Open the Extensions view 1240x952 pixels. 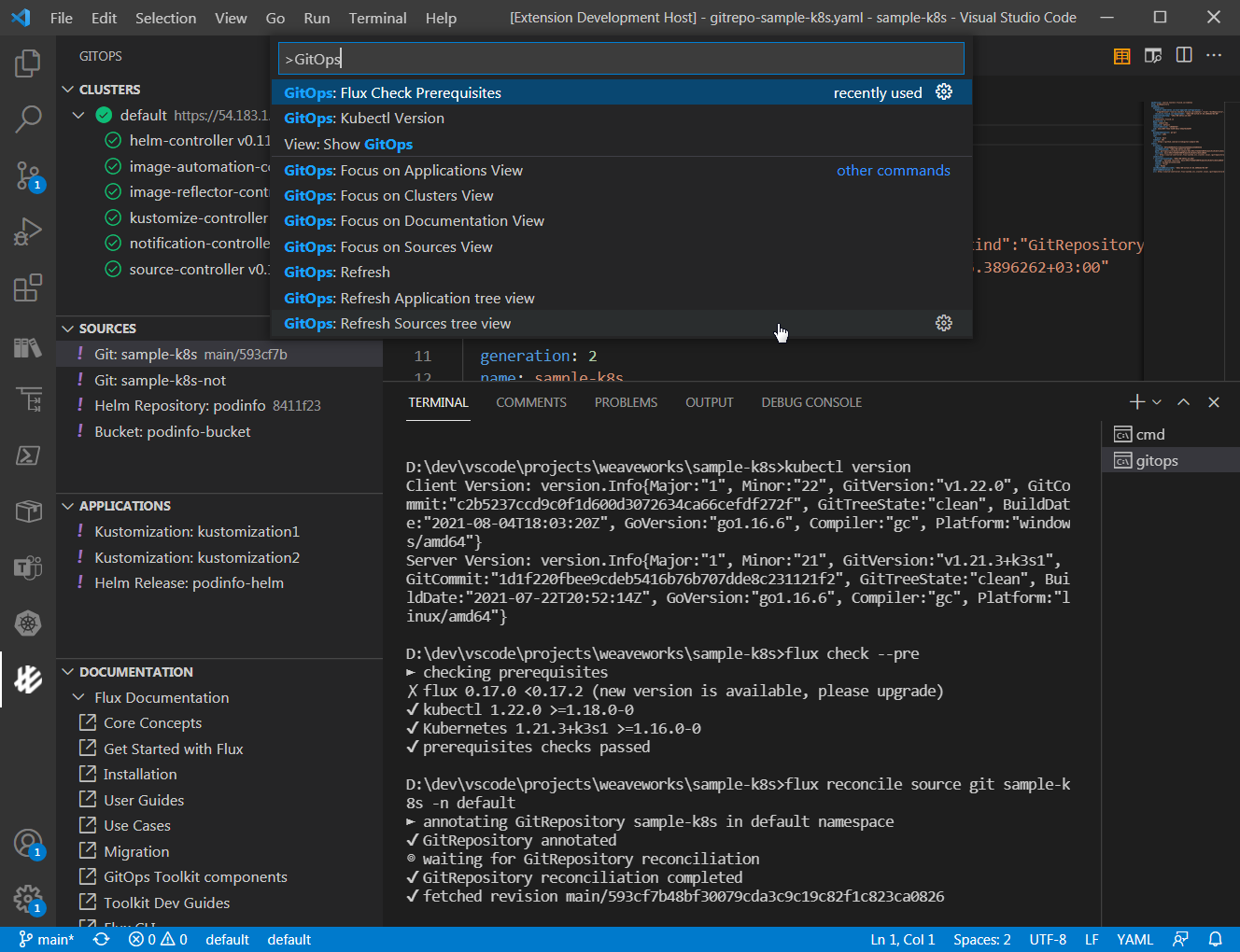[x=28, y=287]
